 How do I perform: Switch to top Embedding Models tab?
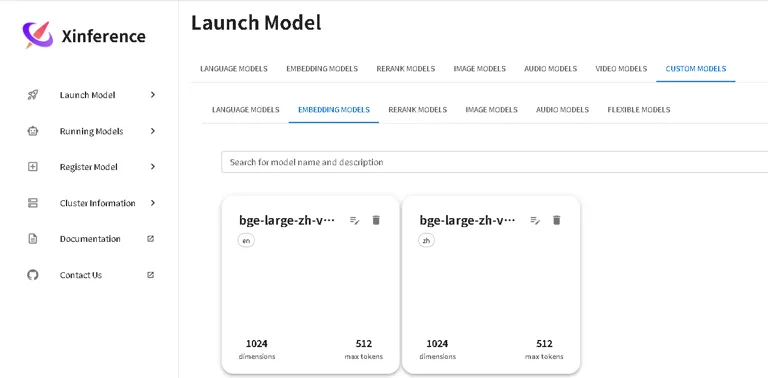[x=322, y=69]
